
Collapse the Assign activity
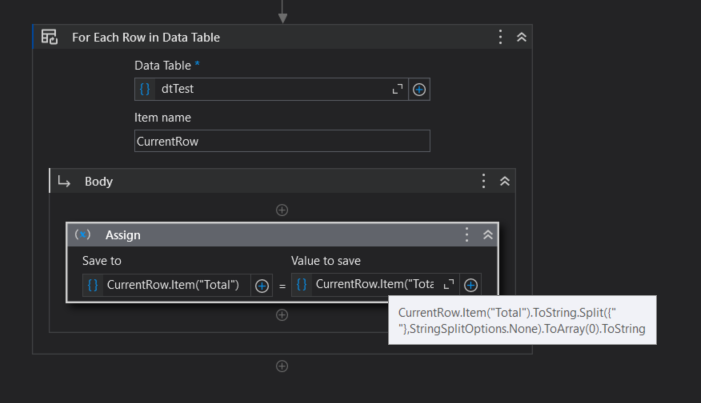pyautogui.click(x=488, y=234)
